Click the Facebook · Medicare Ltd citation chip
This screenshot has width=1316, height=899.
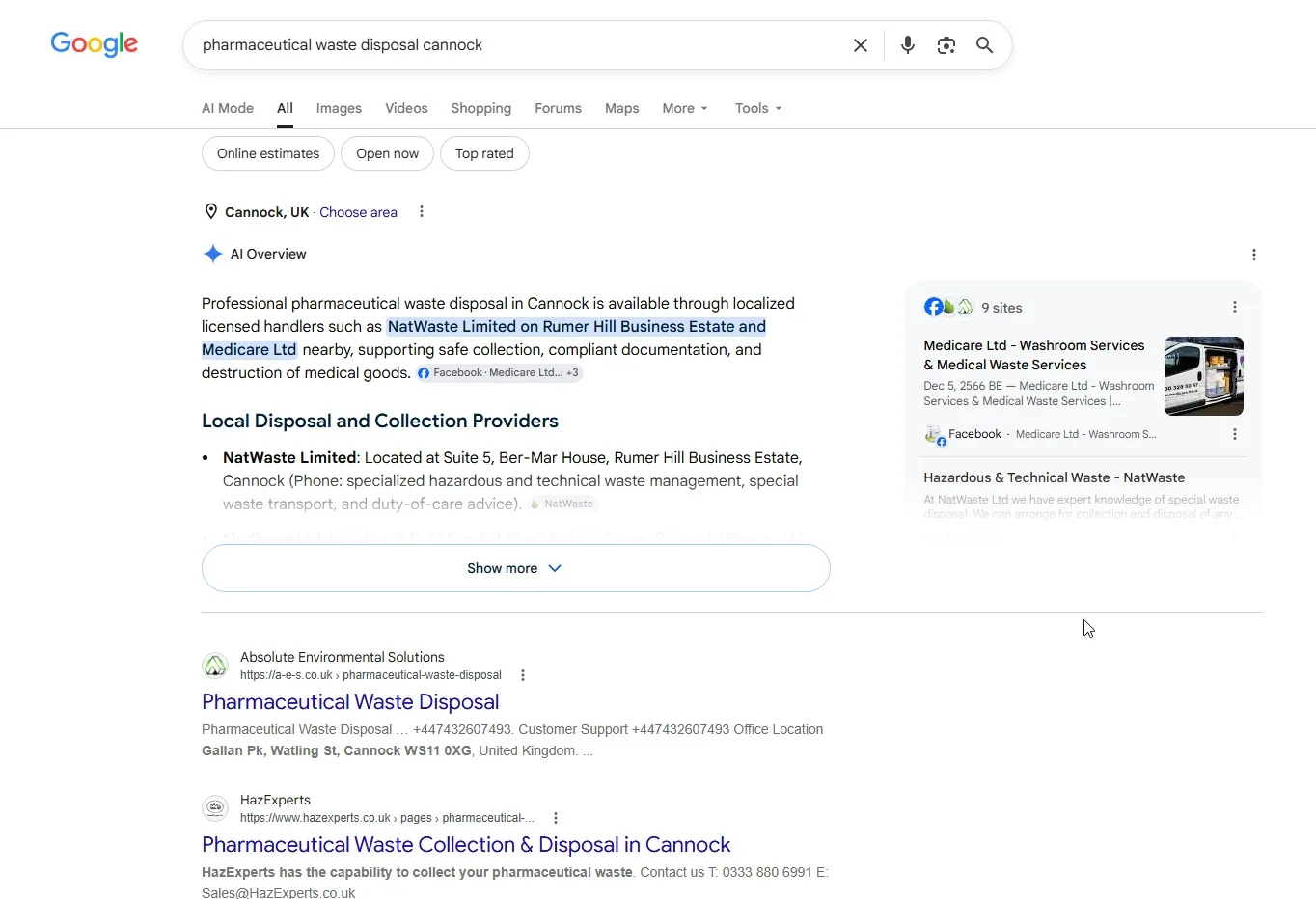[x=500, y=373]
